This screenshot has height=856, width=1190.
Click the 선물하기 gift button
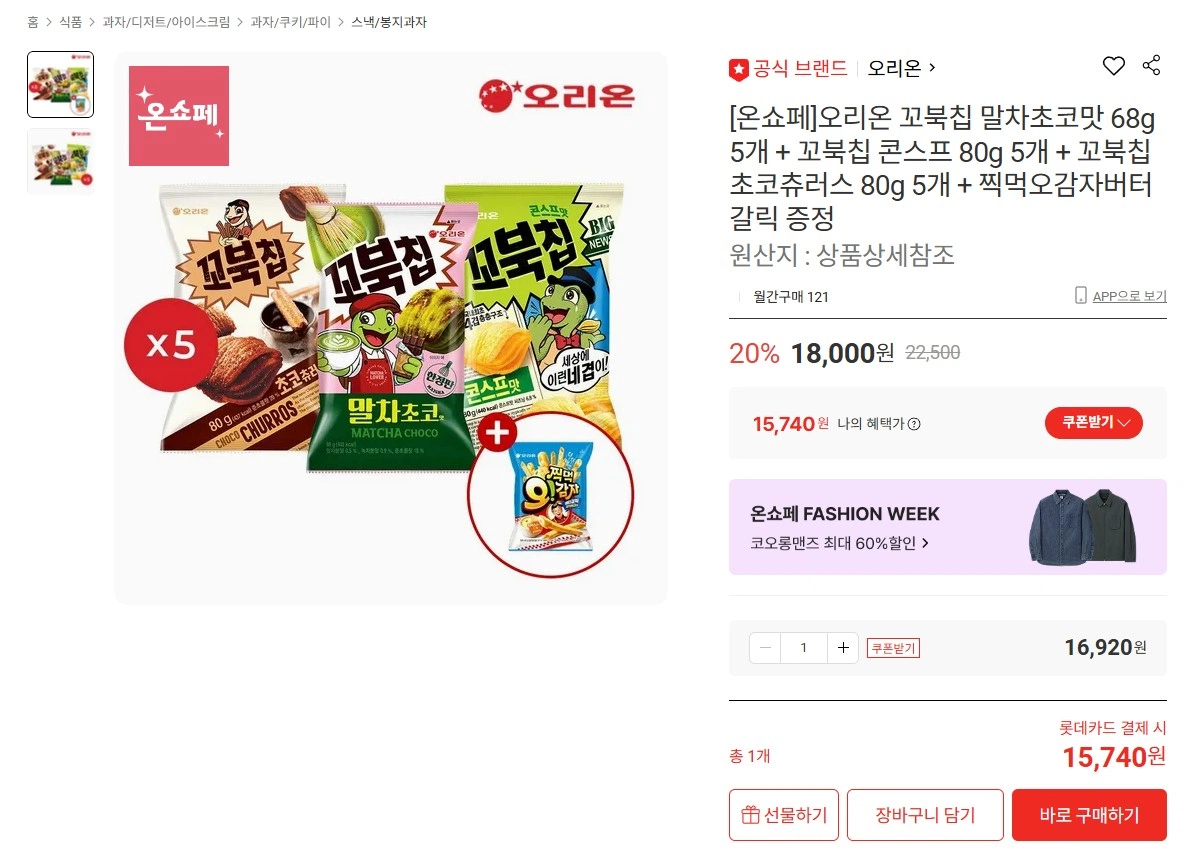click(x=784, y=815)
